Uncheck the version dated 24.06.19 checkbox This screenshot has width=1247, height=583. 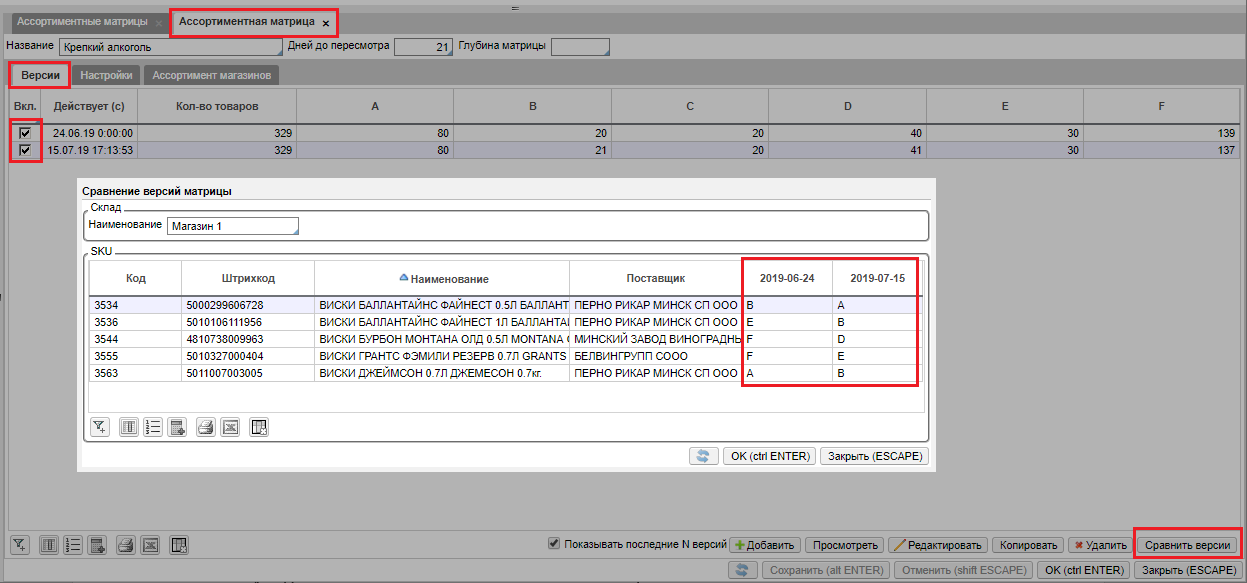pyautogui.click(x=25, y=132)
